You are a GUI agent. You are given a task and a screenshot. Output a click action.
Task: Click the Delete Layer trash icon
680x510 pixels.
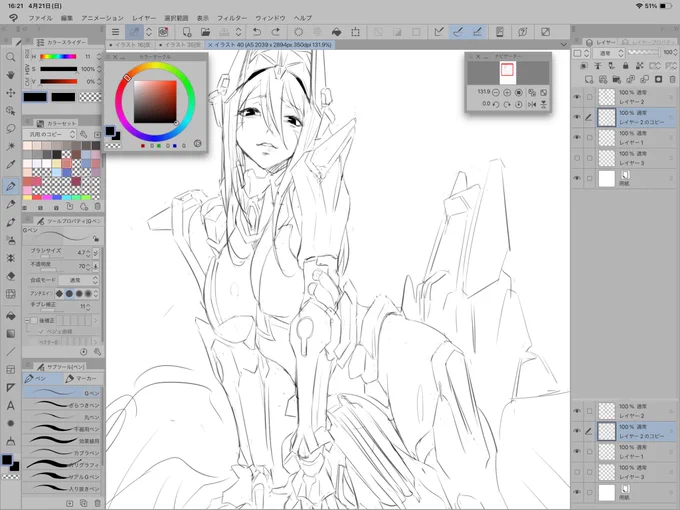672,79
